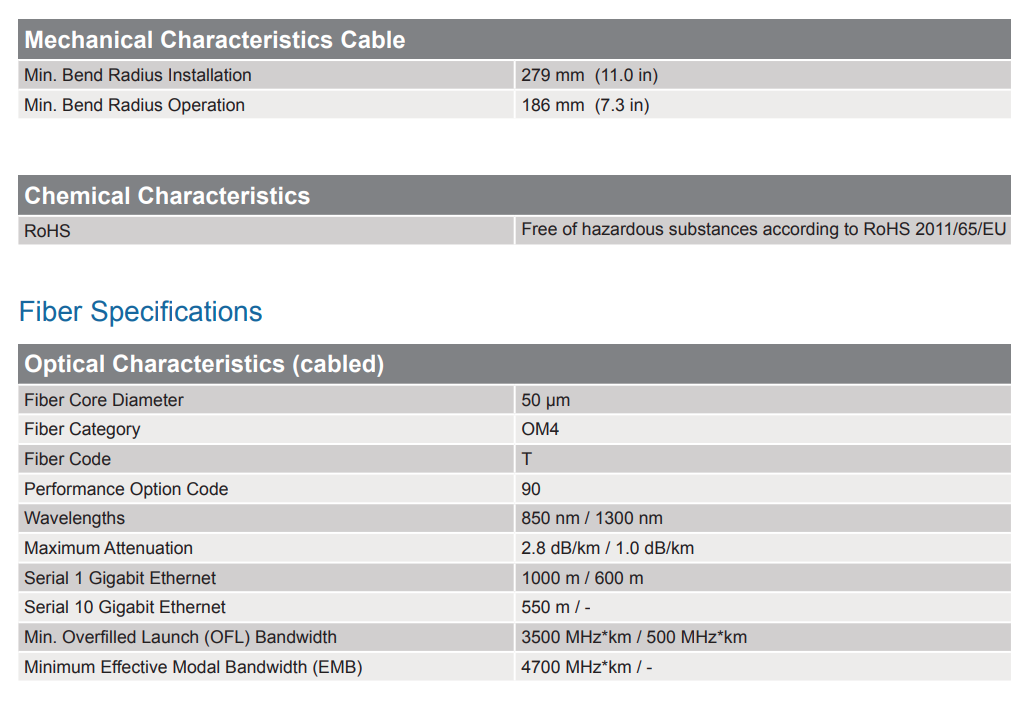Click the Performance Option Code value 90
Viewport: 1034px width, 705px height.
[531, 489]
